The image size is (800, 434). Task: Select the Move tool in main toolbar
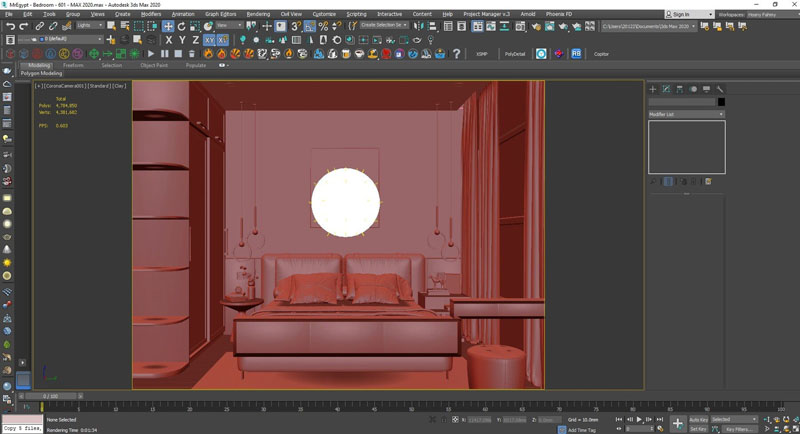click(168, 26)
